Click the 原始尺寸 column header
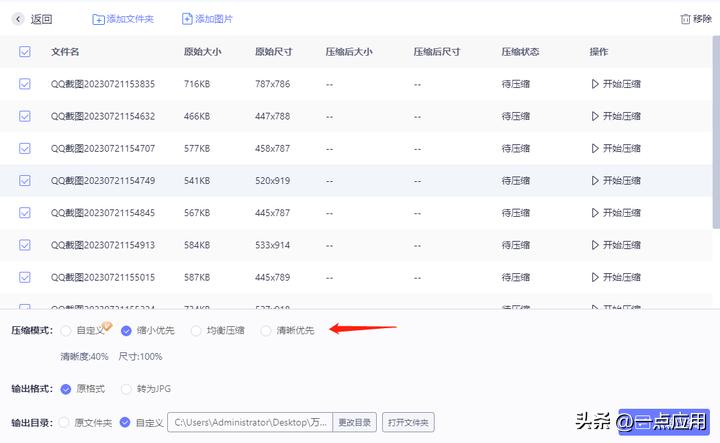The width and height of the screenshot is (720, 443). [274, 52]
